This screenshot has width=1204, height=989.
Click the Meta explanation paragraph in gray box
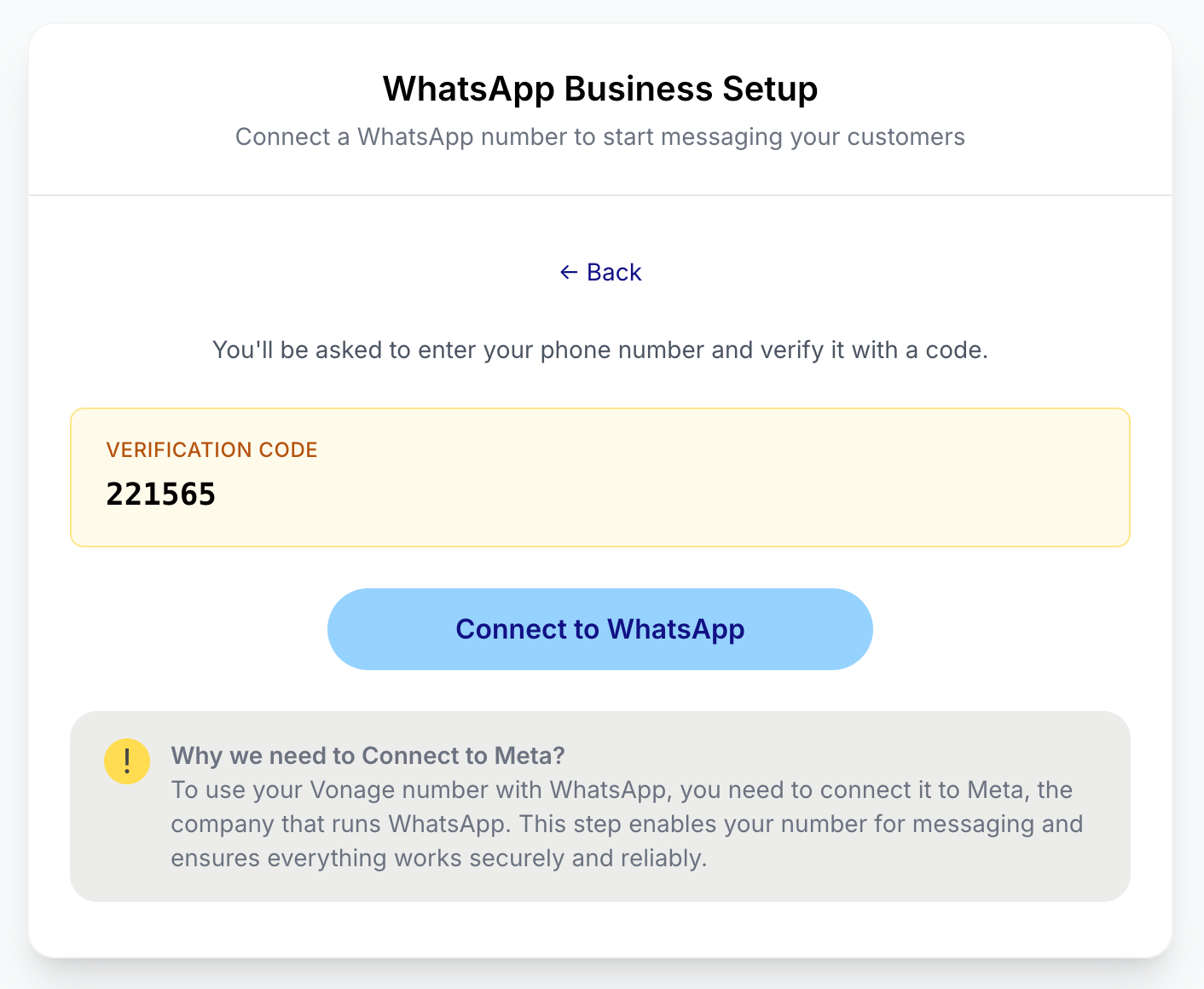tap(627, 824)
